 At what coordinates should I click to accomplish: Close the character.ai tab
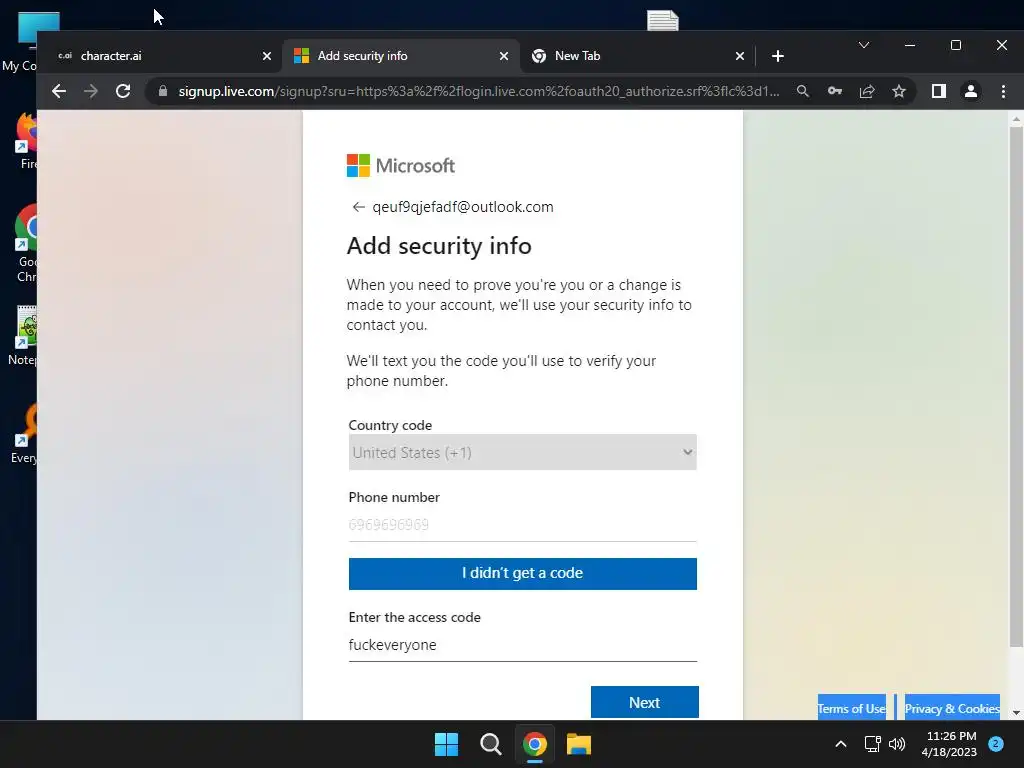(266, 56)
